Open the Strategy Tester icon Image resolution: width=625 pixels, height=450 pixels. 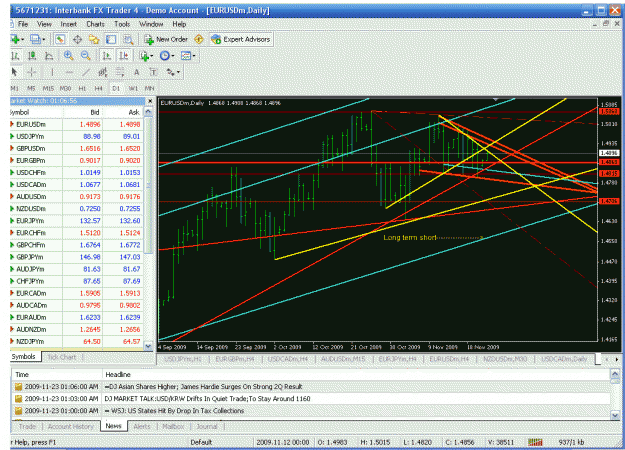point(128,39)
